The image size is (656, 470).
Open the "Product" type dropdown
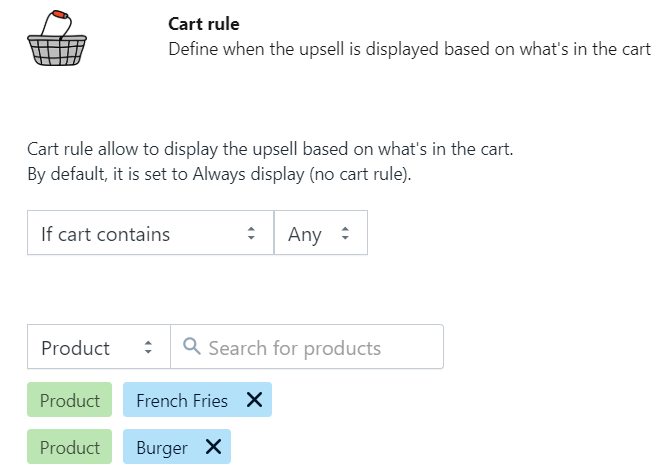[x=98, y=348]
